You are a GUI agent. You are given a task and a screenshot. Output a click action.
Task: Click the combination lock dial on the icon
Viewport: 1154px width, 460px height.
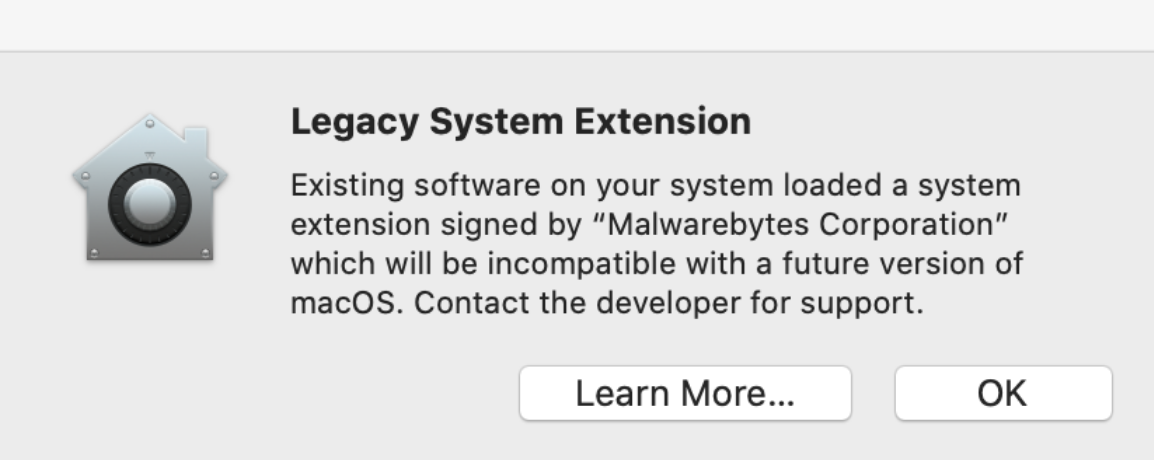click(150, 204)
